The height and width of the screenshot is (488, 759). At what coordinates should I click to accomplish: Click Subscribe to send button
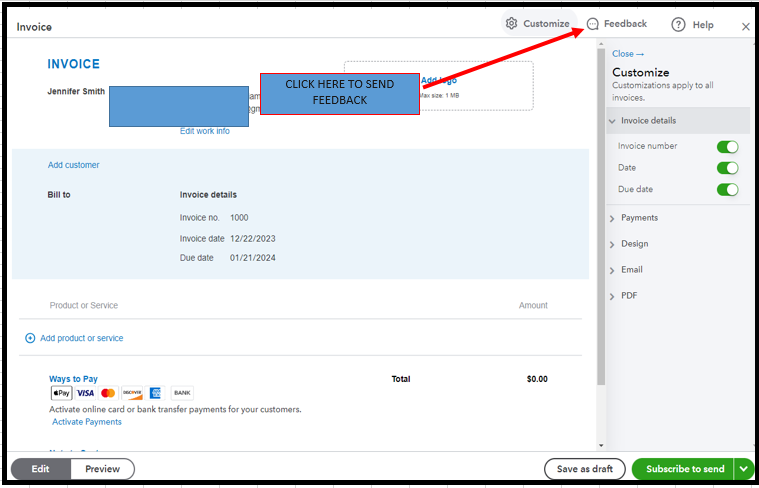[x=683, y=469]
